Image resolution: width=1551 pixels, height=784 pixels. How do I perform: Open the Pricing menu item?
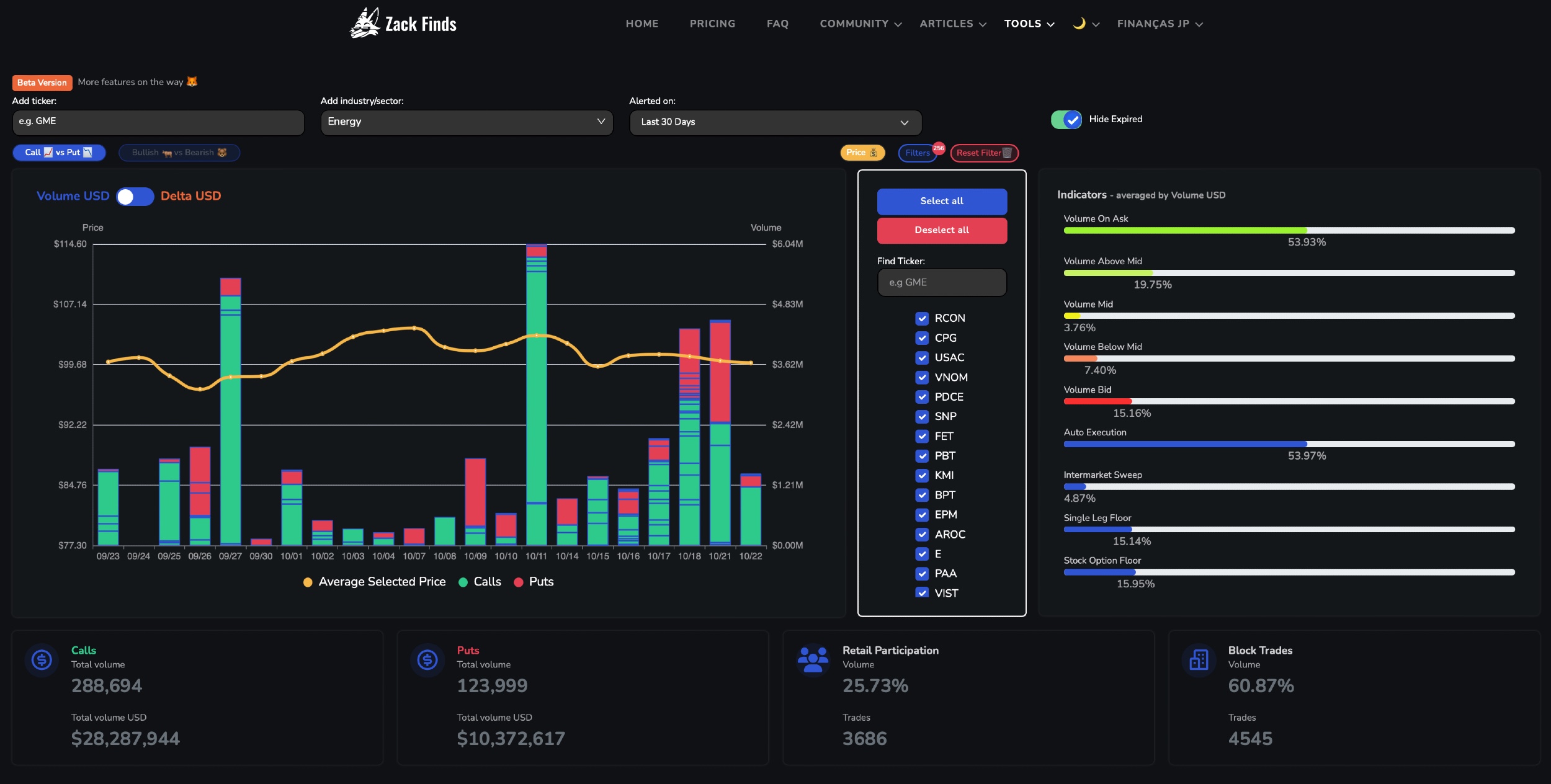point(712,24)
